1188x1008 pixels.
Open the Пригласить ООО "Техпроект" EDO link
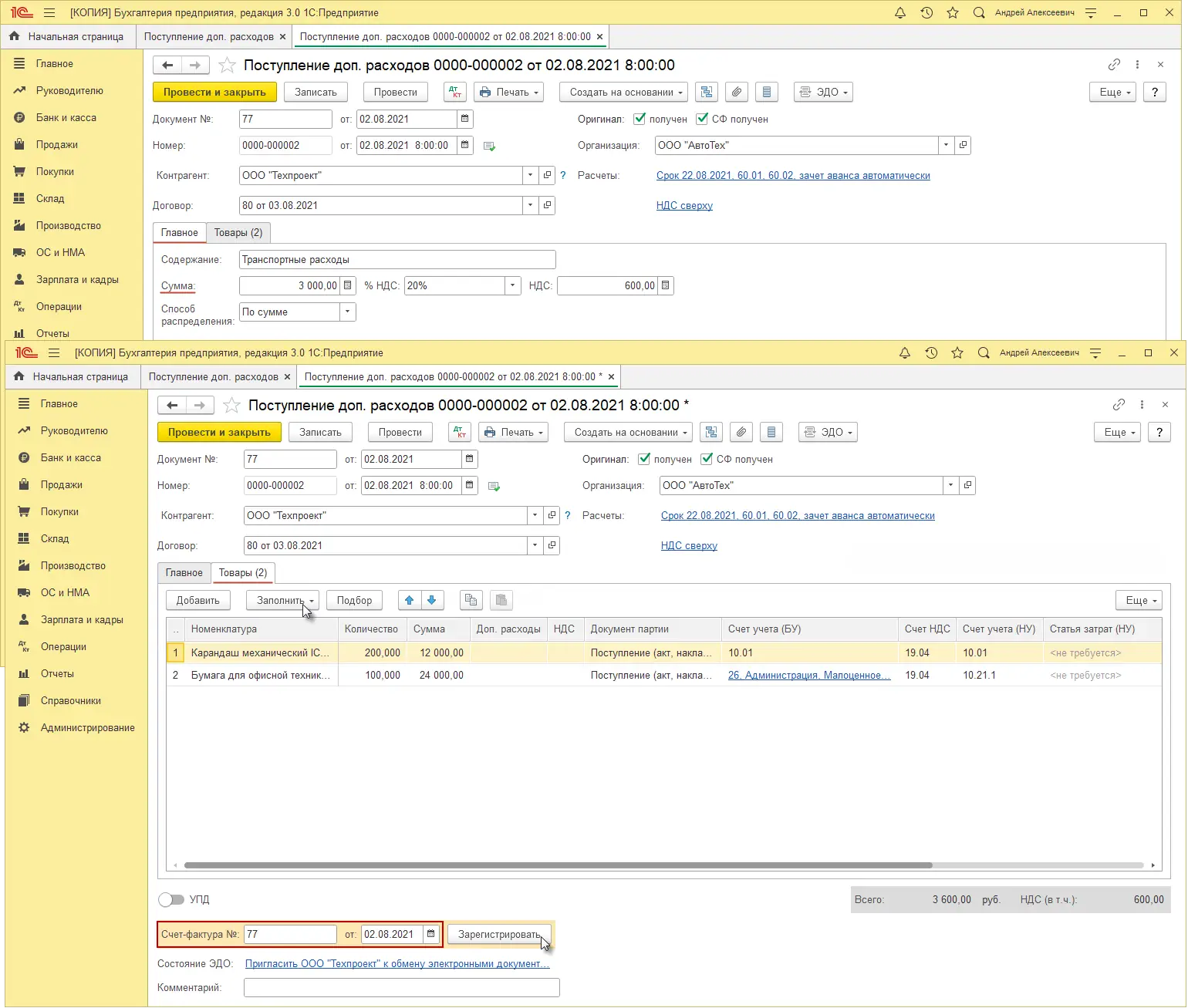pyautogui.click(x=397, y=963)
